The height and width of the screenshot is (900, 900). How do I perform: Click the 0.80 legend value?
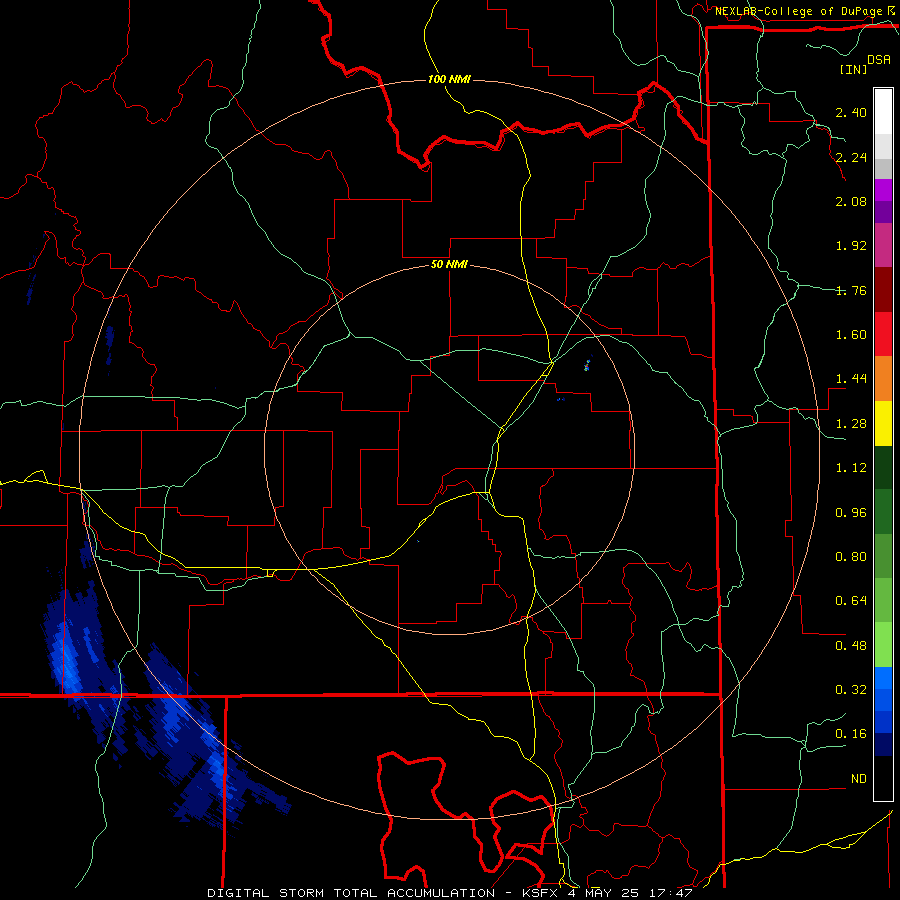[x=851, y=557]
